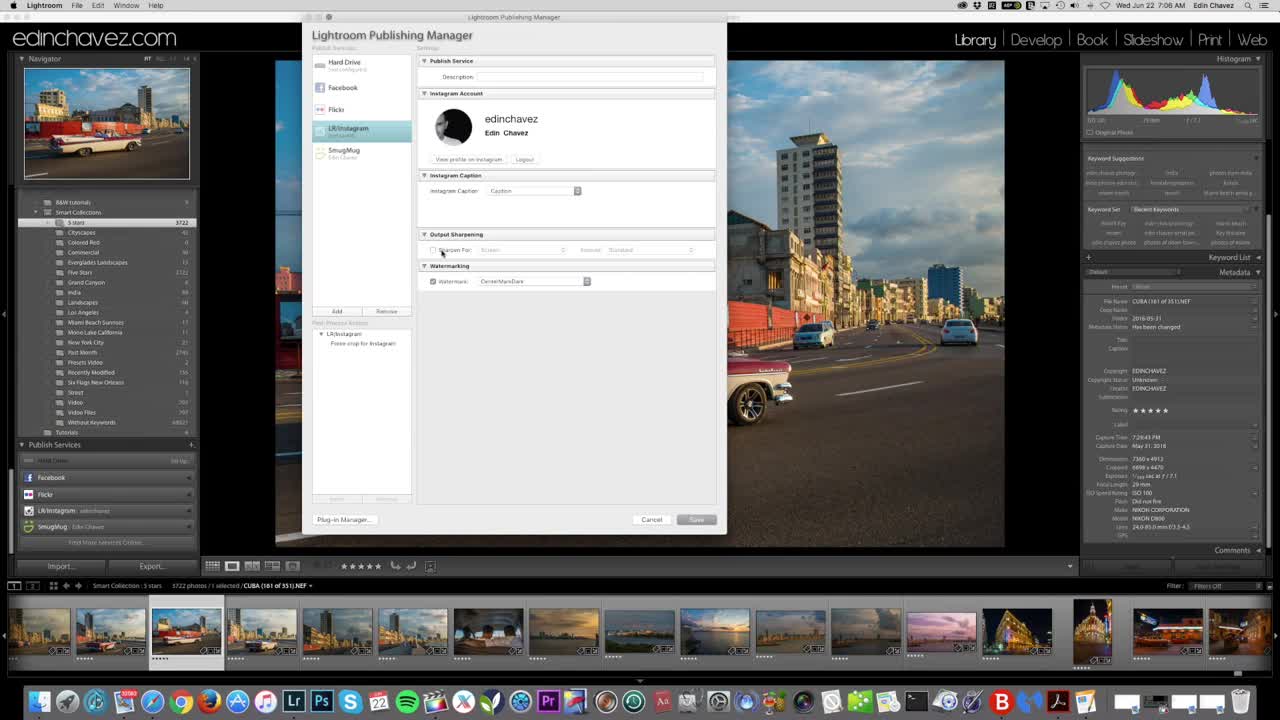This screenshot has height=720, width=1280.
Task: Open Premiere Pro icon in the Dock
Action: [x=548, y=702]
